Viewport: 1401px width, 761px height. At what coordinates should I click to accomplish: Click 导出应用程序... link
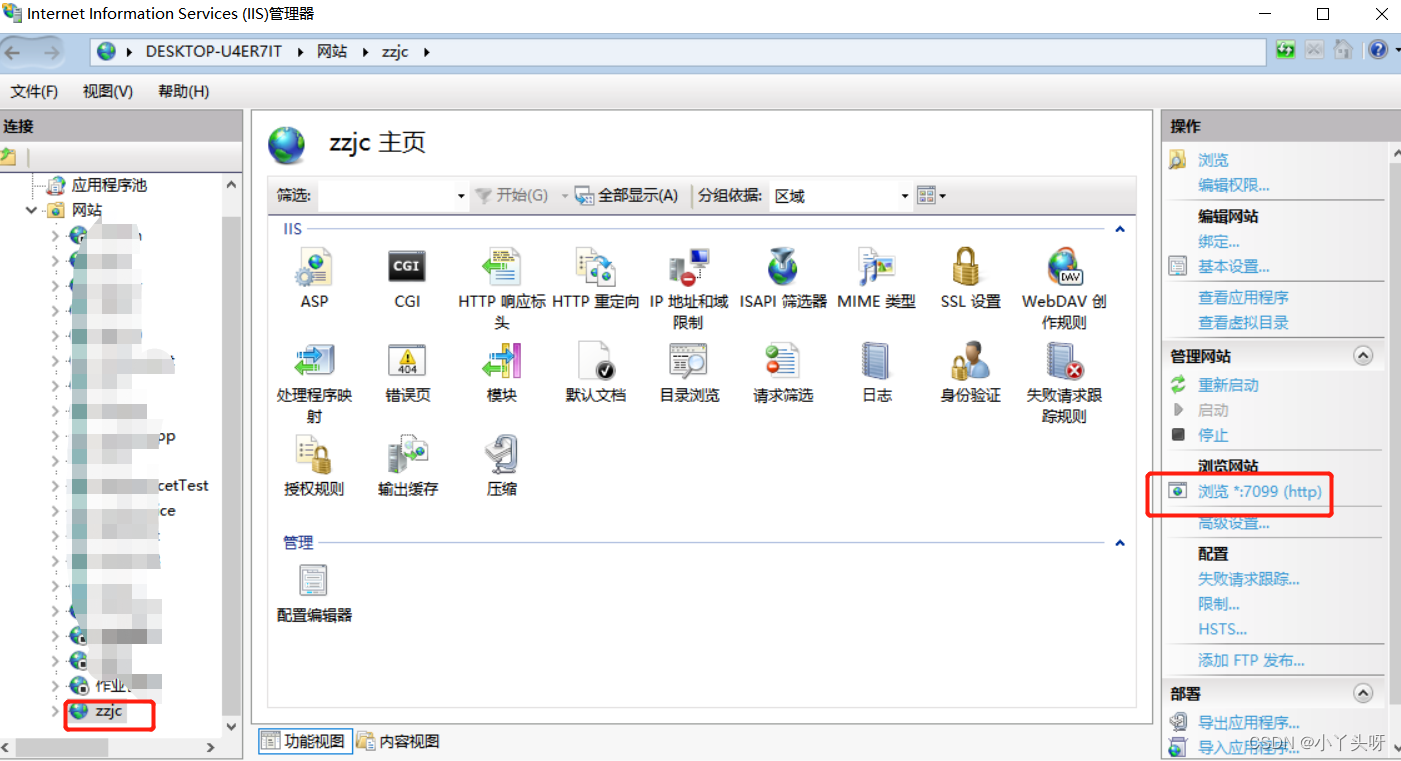click(1249, 723)
